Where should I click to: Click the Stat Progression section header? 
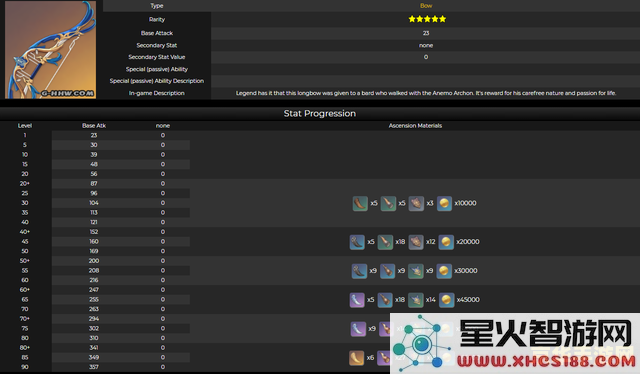click(320, 114)
